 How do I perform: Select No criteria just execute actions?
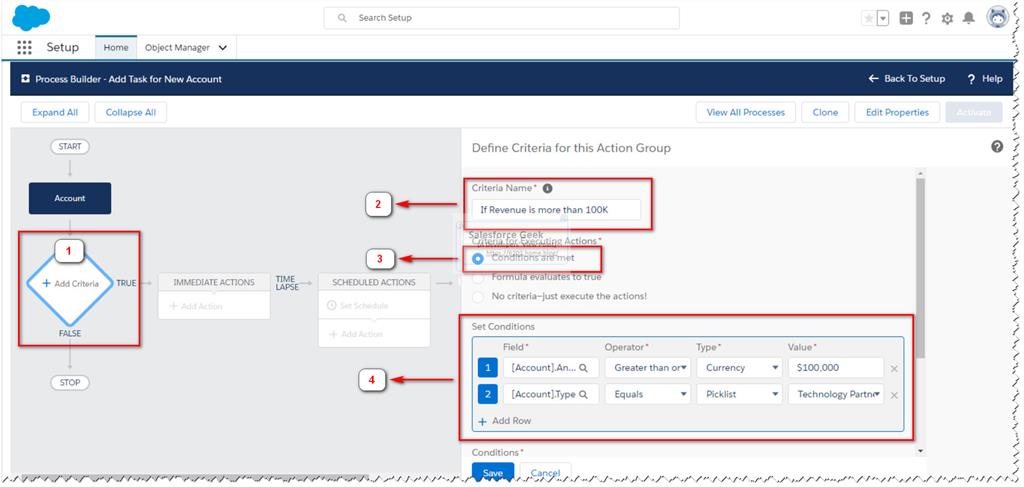pyautogui.click(x=478, y=296)
